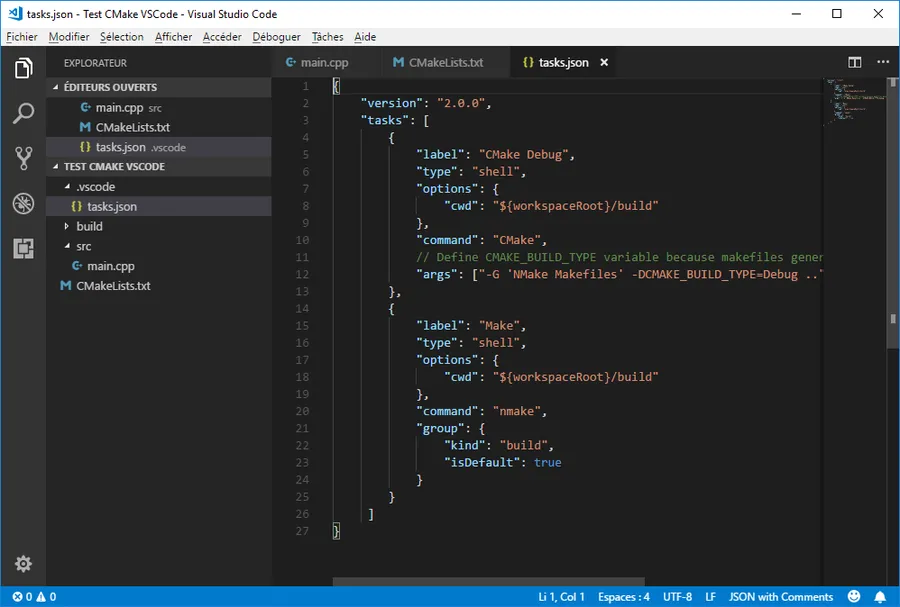Change indentation via Espaces : 4

(623, 597)
